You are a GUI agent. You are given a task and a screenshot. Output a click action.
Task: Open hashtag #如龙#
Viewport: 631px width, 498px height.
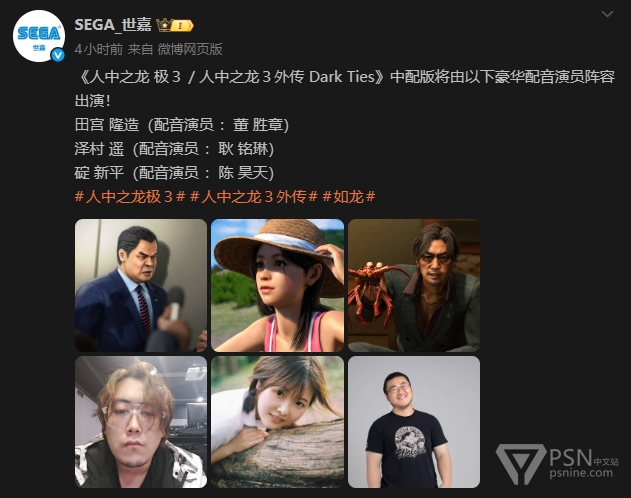349,197
